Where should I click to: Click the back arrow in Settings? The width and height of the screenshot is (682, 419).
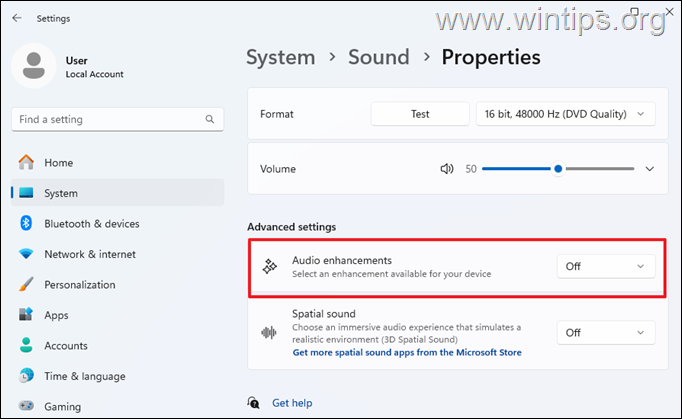(x=17, y=18)
